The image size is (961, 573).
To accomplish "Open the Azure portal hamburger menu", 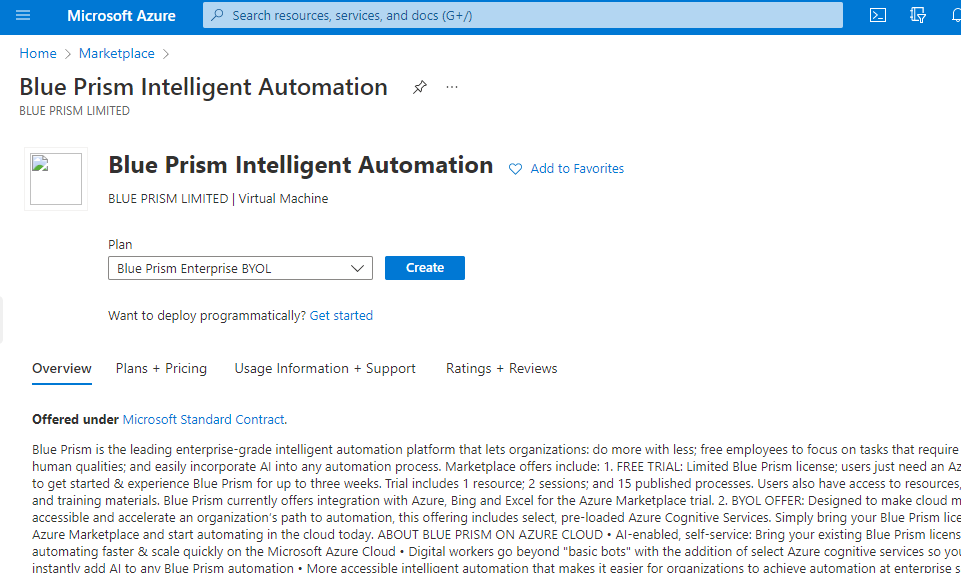I will point(24,16).
